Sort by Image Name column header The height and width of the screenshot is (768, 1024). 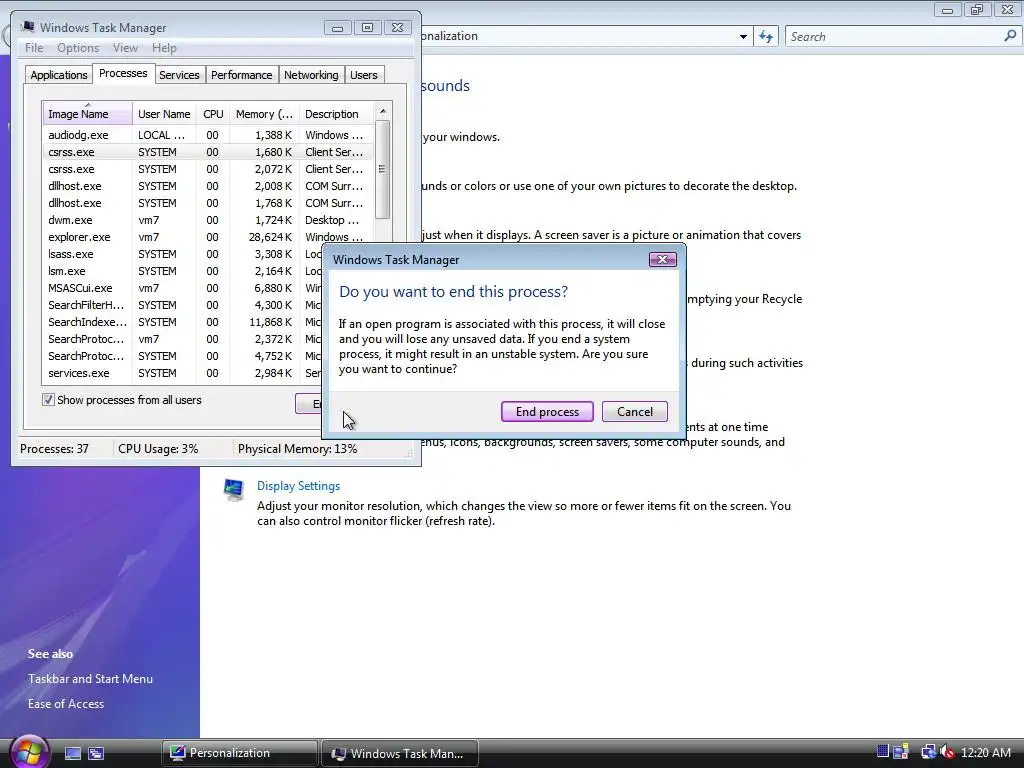(x=88, y=114)
